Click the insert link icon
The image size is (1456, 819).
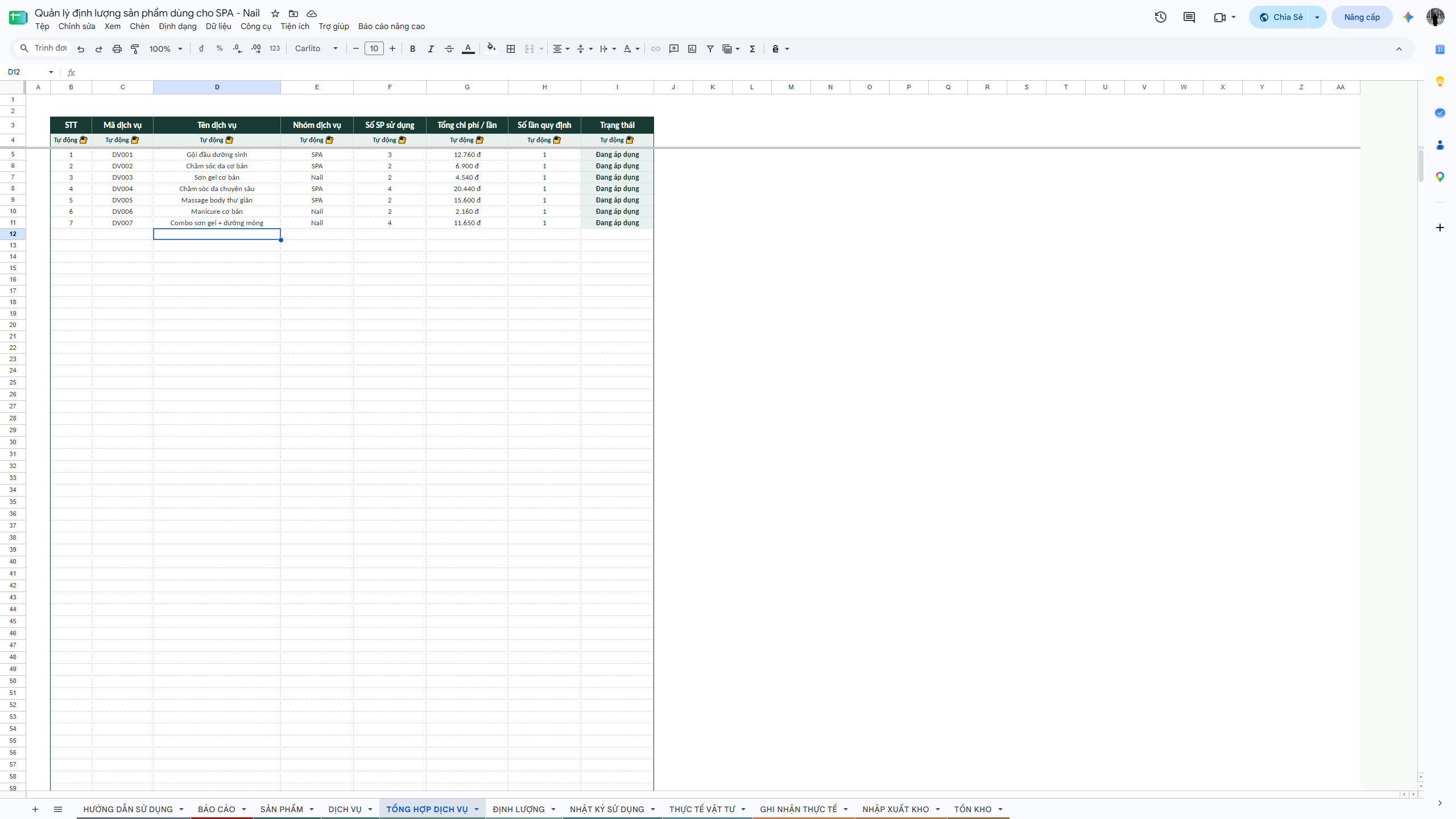656,49
